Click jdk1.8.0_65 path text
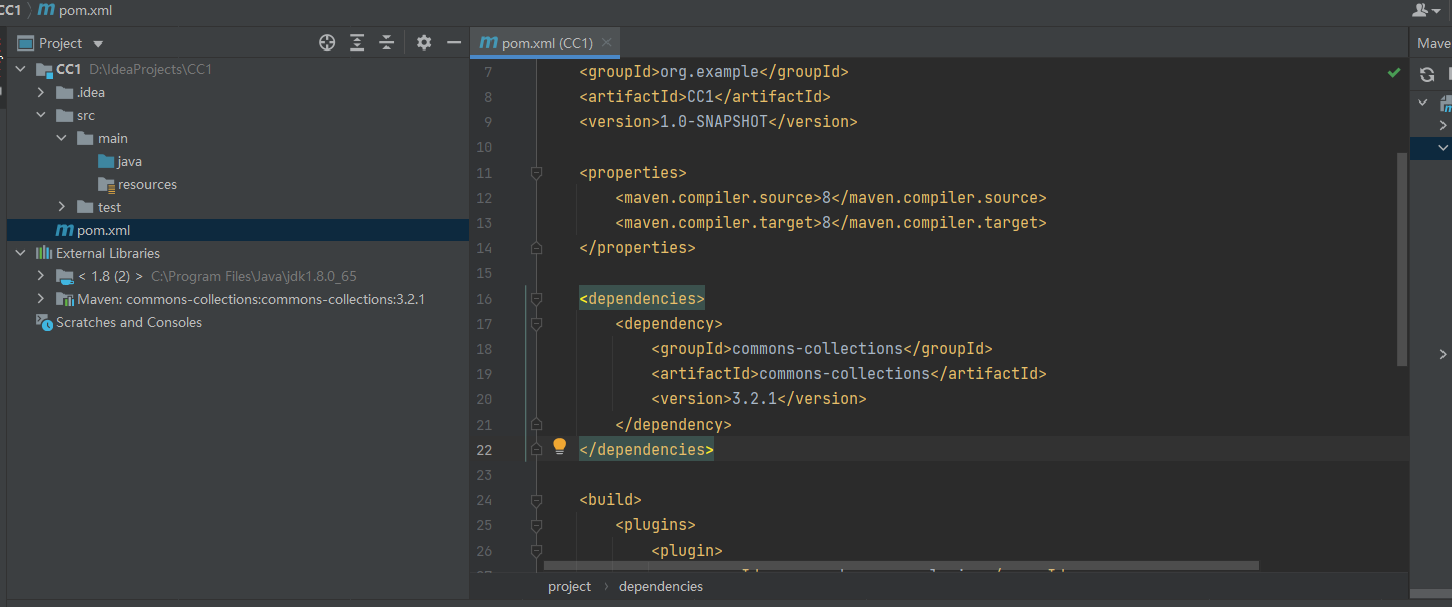Image resolution: width=1452 pixels, height=607 pixels. tap(254, 276)
